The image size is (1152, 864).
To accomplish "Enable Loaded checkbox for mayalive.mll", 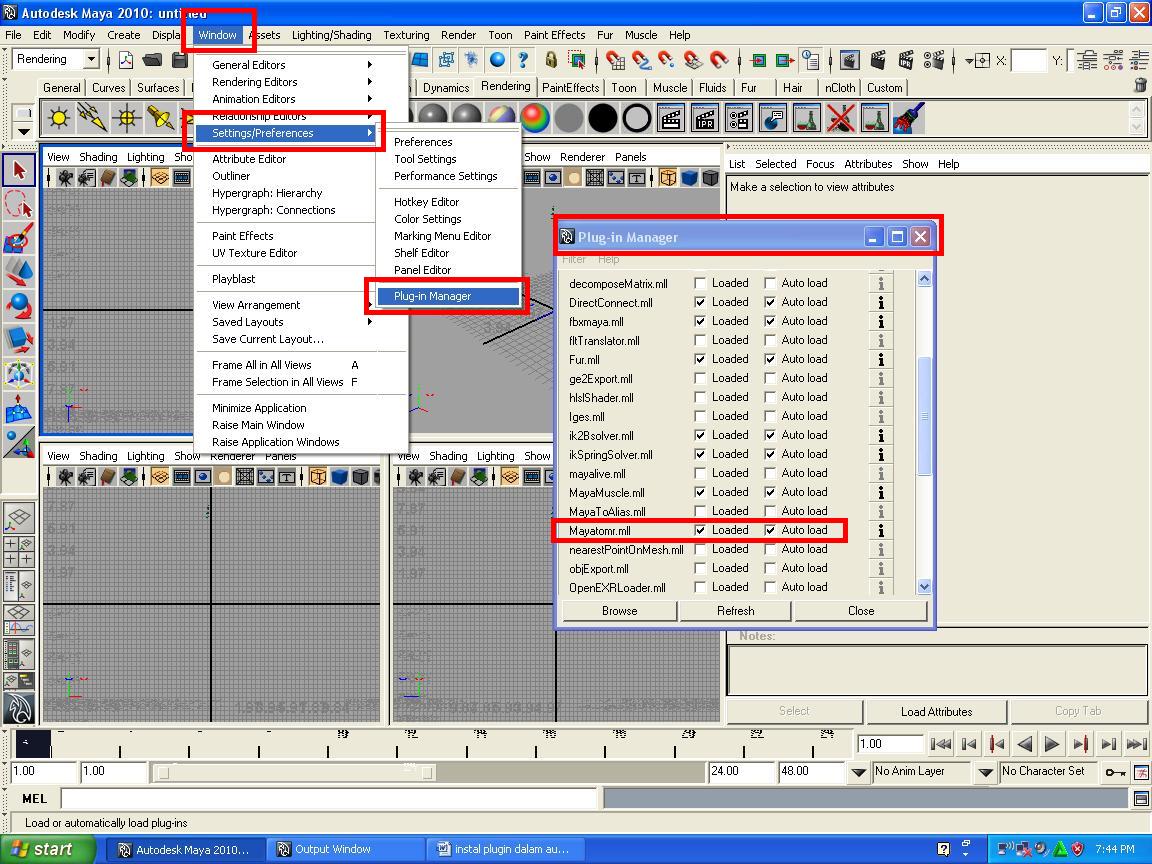I will tap(698, 473).
